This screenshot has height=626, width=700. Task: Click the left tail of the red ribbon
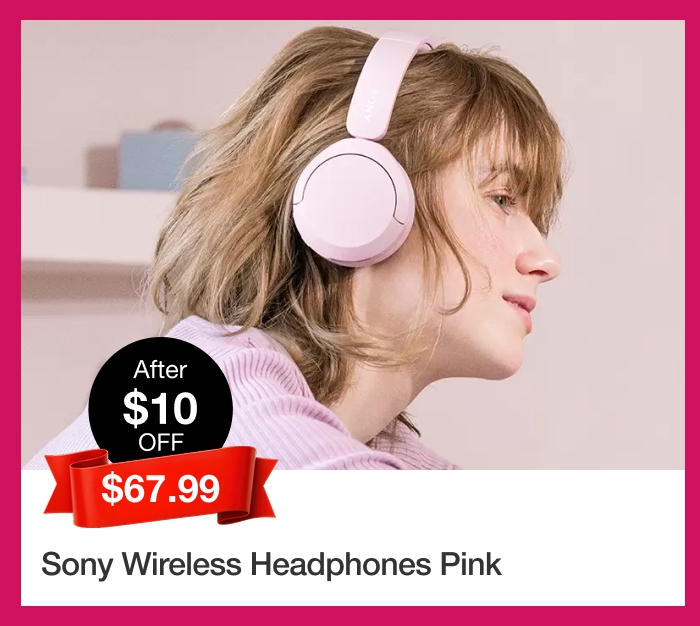(58, 487)
